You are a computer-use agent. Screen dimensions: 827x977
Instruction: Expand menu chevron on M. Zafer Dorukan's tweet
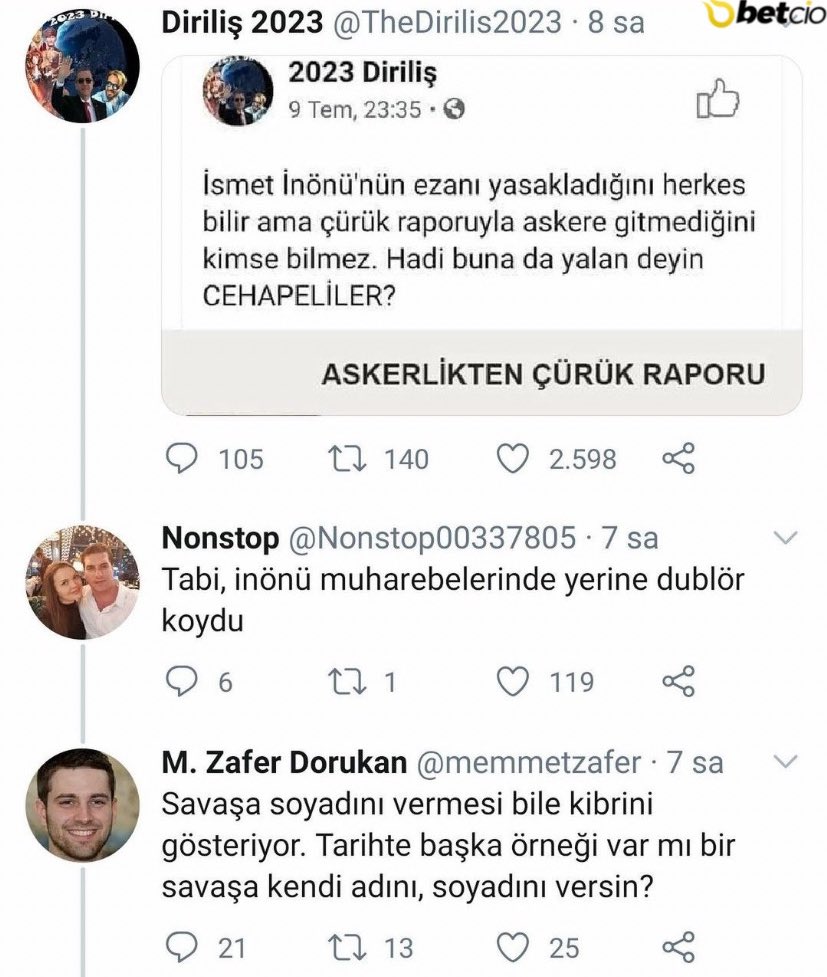click(787, 762)
